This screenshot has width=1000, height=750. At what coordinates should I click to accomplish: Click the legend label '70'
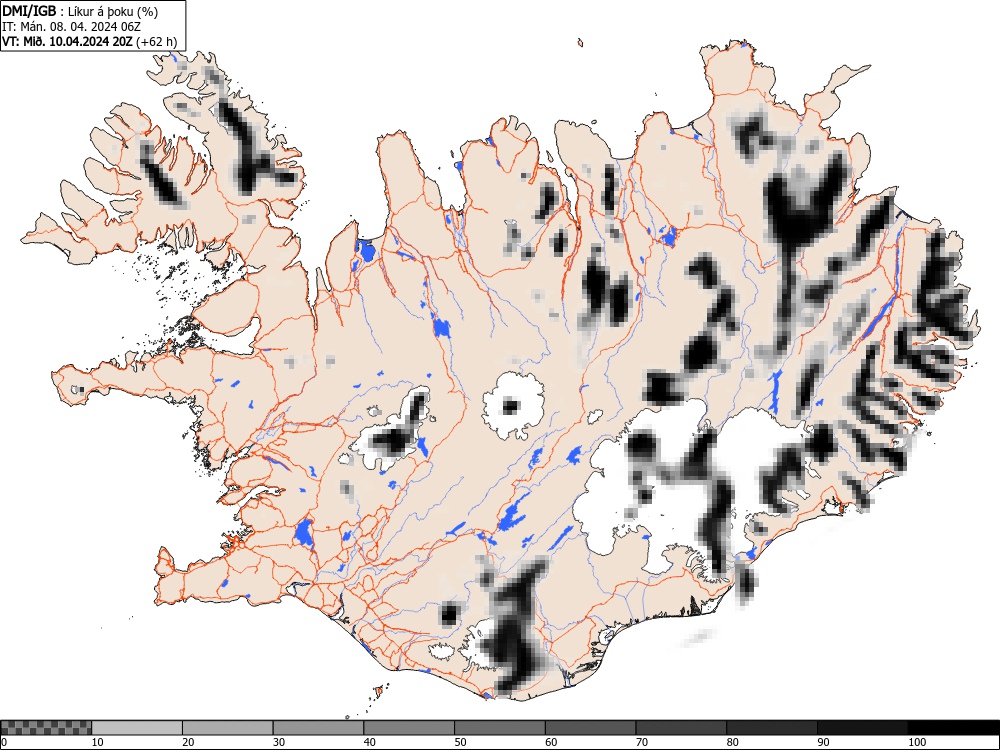[x=642, y=742]
